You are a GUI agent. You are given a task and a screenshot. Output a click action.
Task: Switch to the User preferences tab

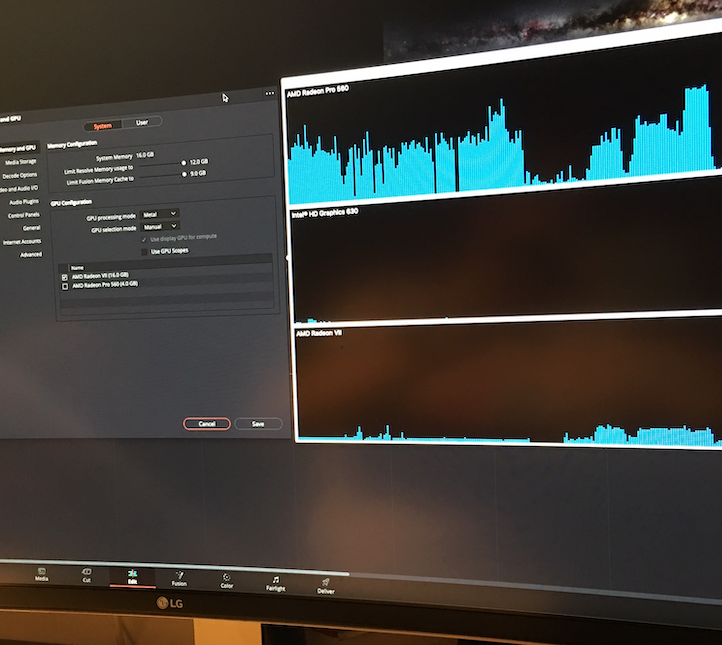pos(142,122)
